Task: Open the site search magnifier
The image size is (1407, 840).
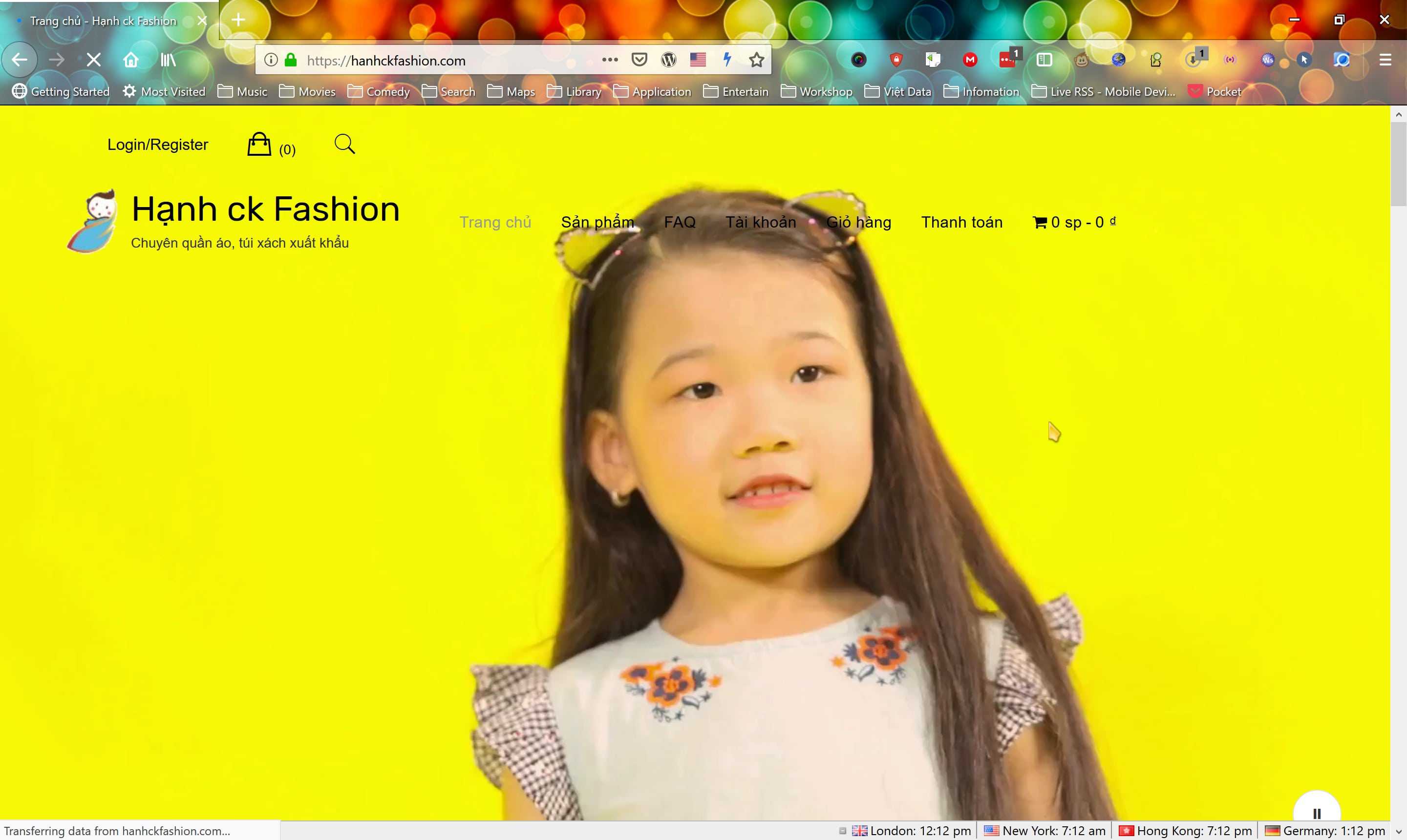Action: click(x=344, y=144)
